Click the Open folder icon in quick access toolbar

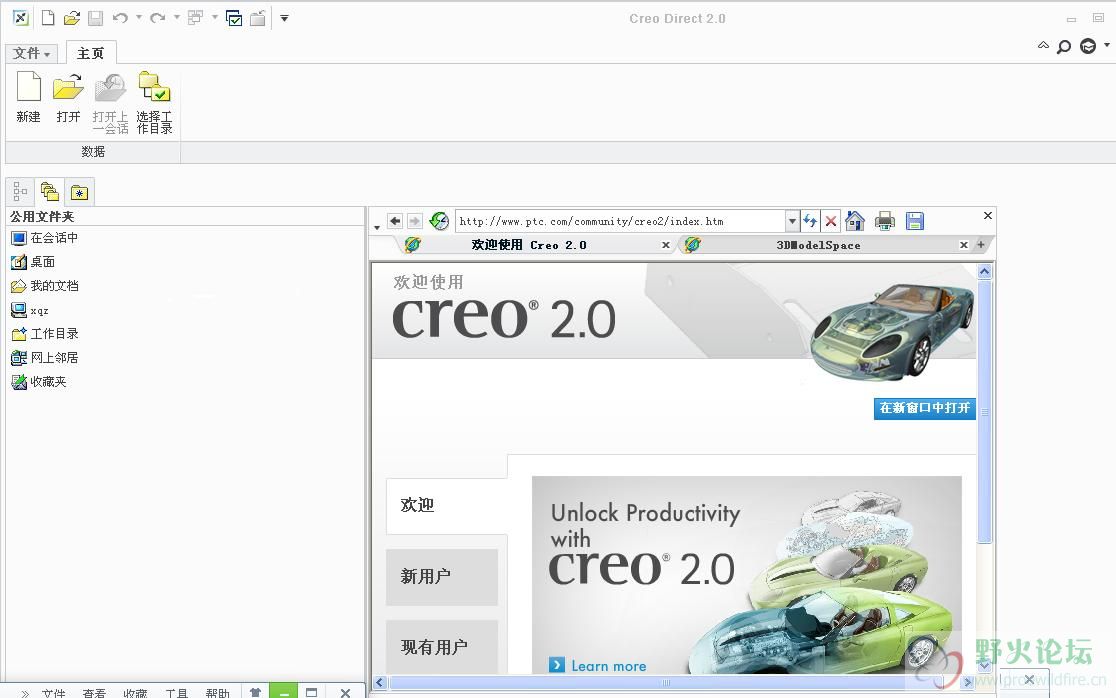(71, 18)
